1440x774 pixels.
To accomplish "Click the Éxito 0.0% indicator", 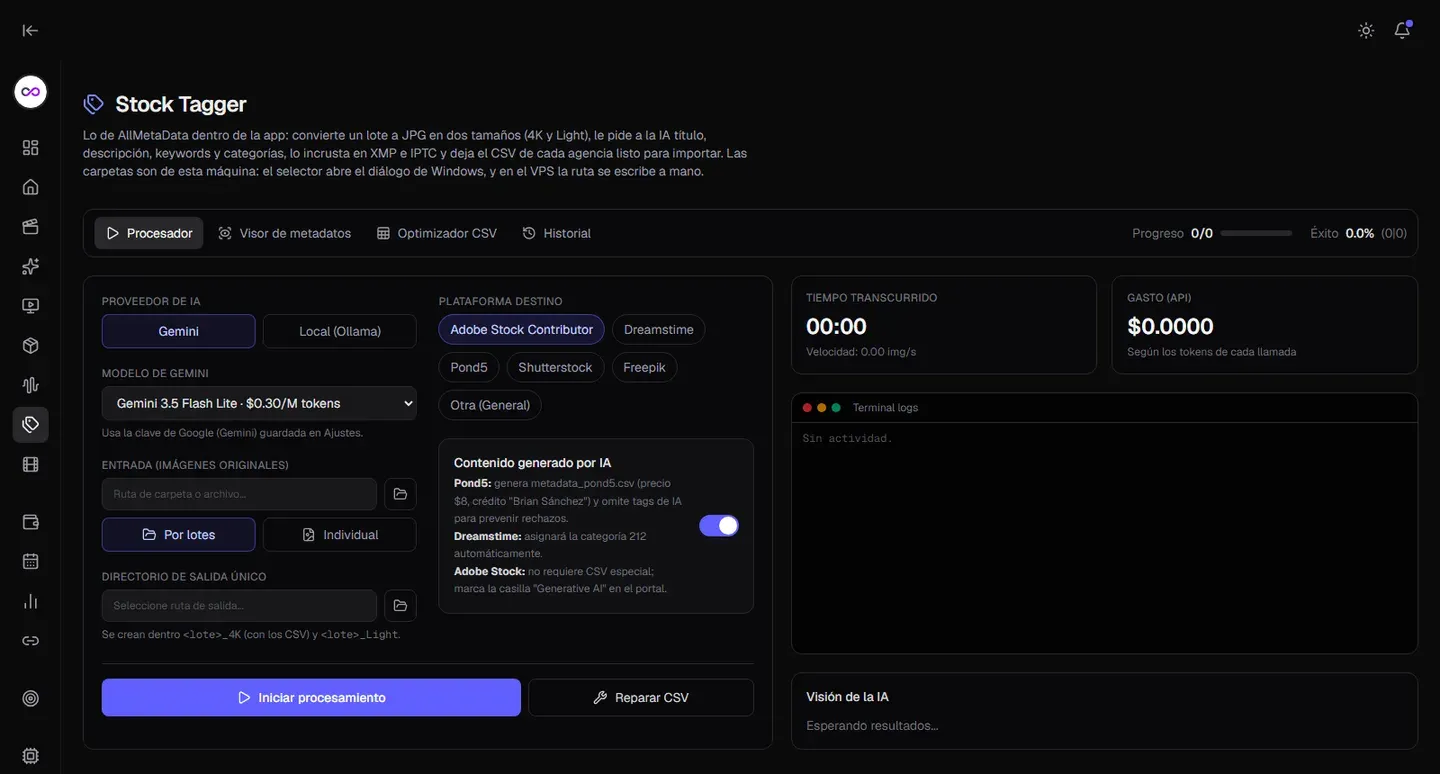I will pyautogui.click(x=1358, y=233).
